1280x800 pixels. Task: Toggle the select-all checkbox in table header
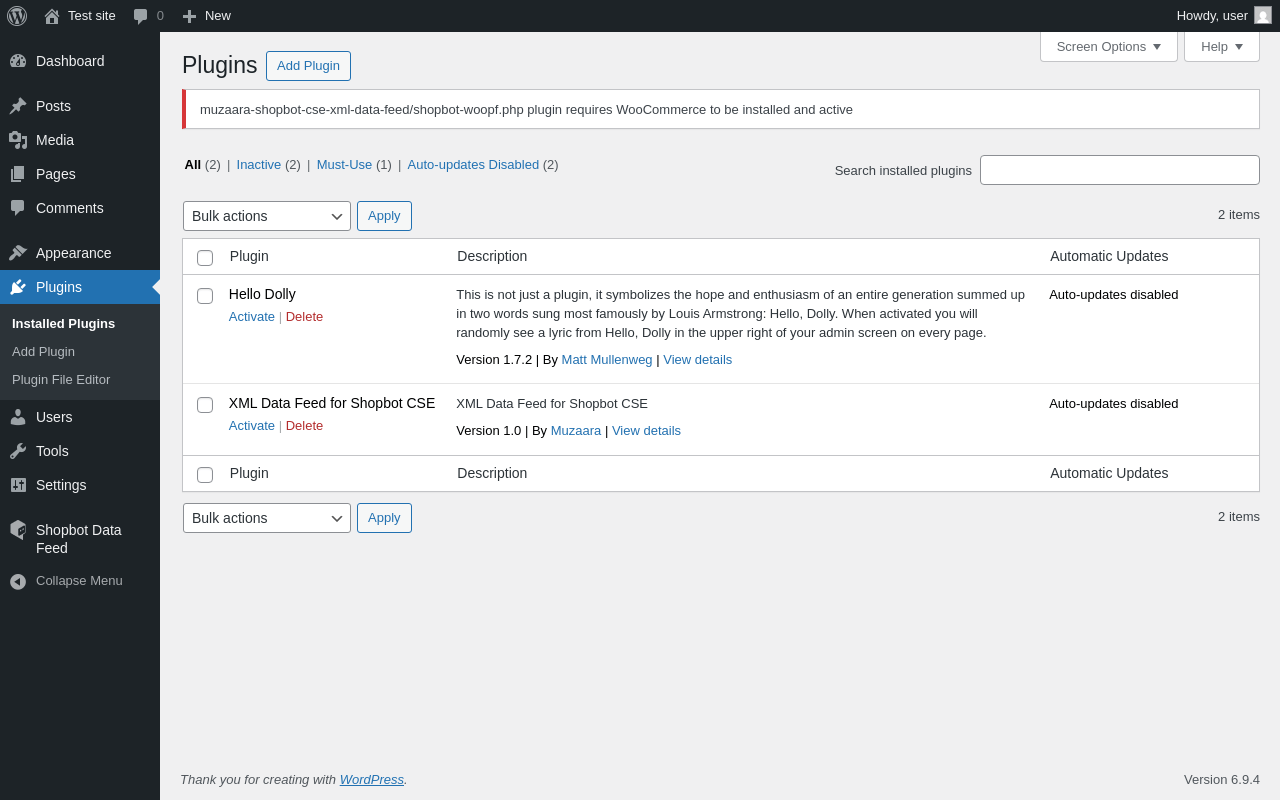point(205,258)
